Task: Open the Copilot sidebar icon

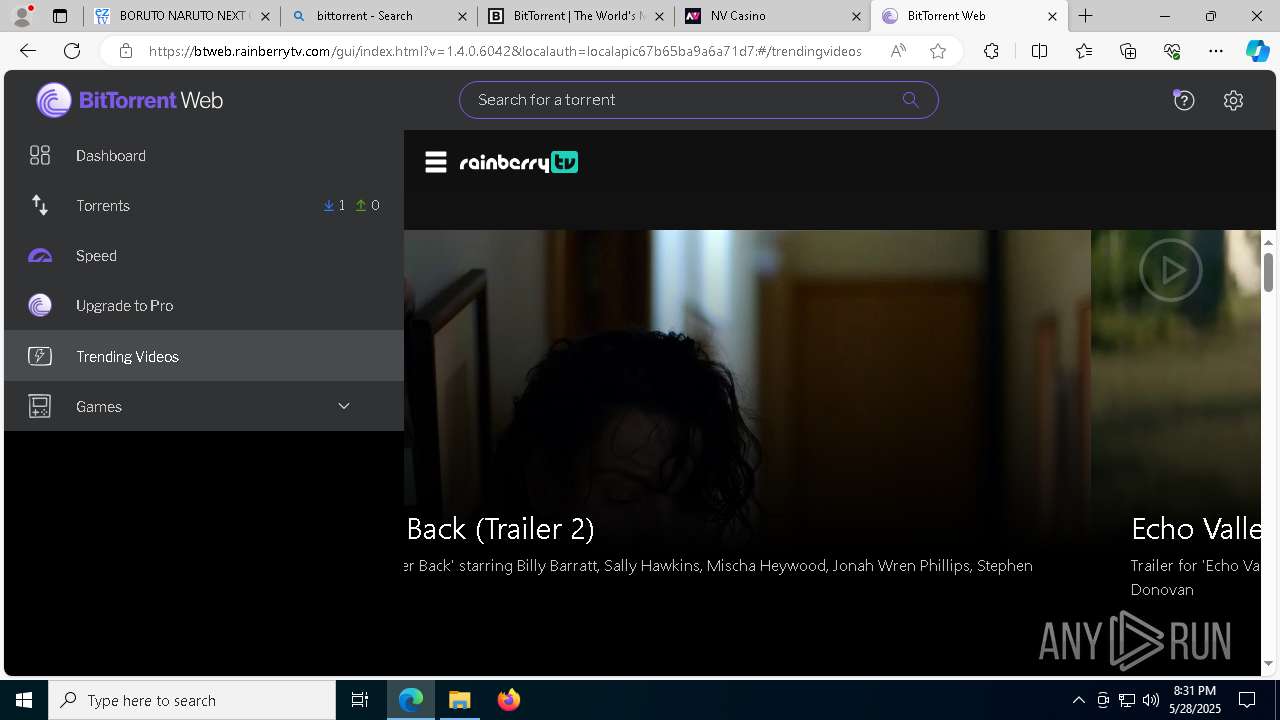Action: point(1257,51)
